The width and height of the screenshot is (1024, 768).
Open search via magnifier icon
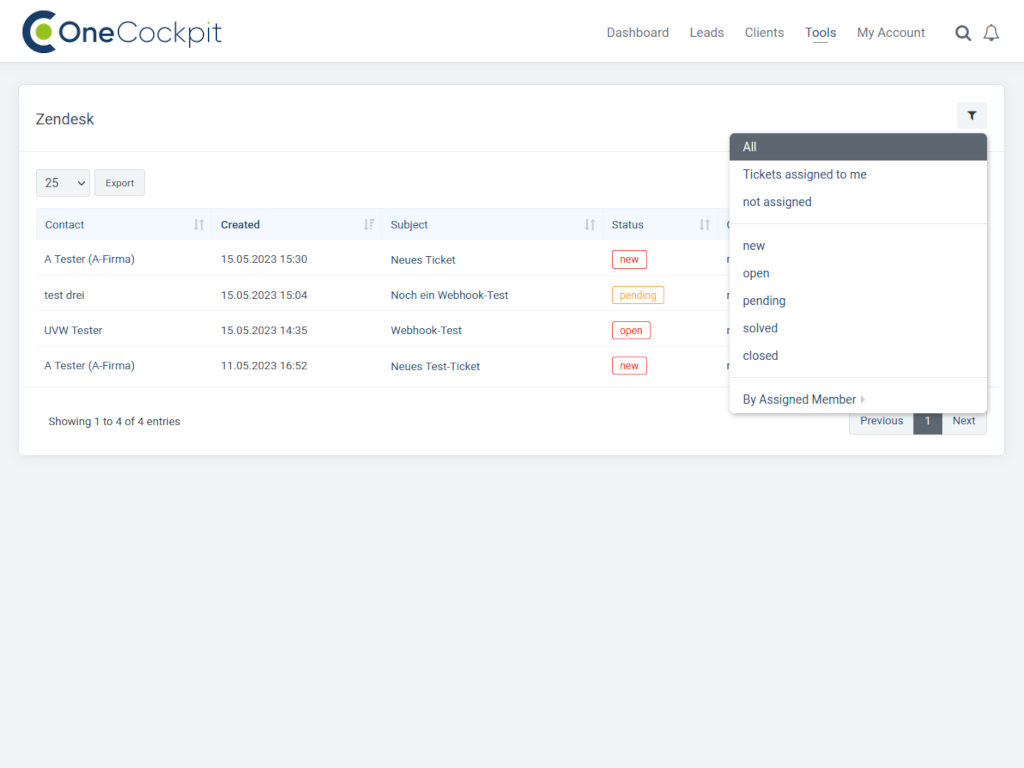coord(963,33)
